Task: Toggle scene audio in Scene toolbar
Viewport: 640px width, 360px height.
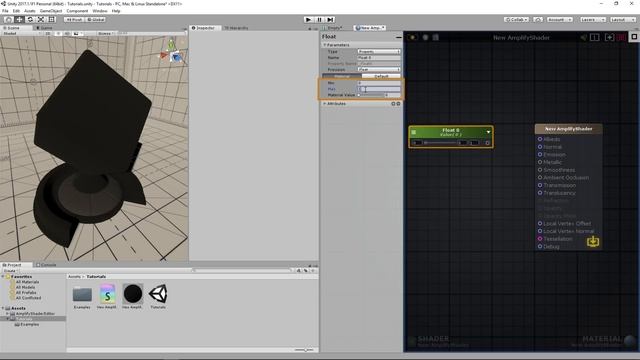Action: [x=67, y=33]
